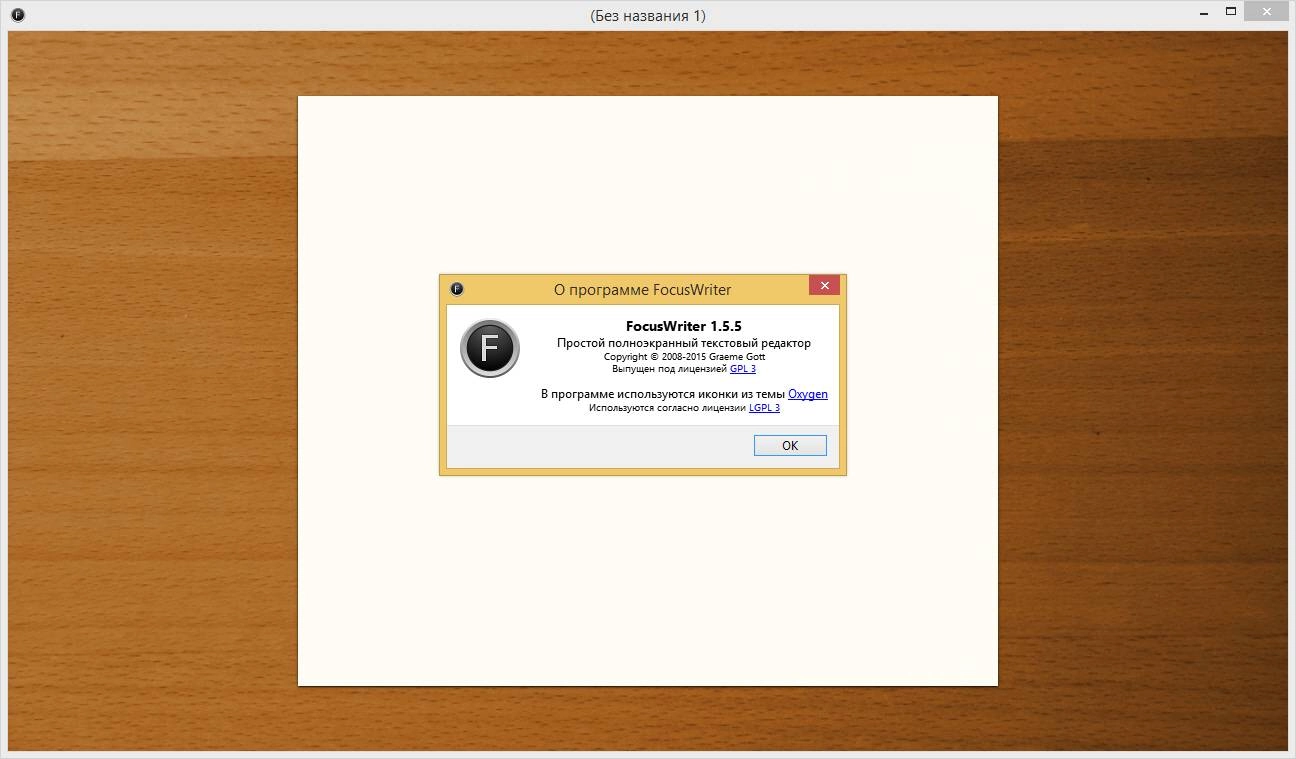
Task: Open the LGPL 3 license link
Action: (x=764, y=408)
